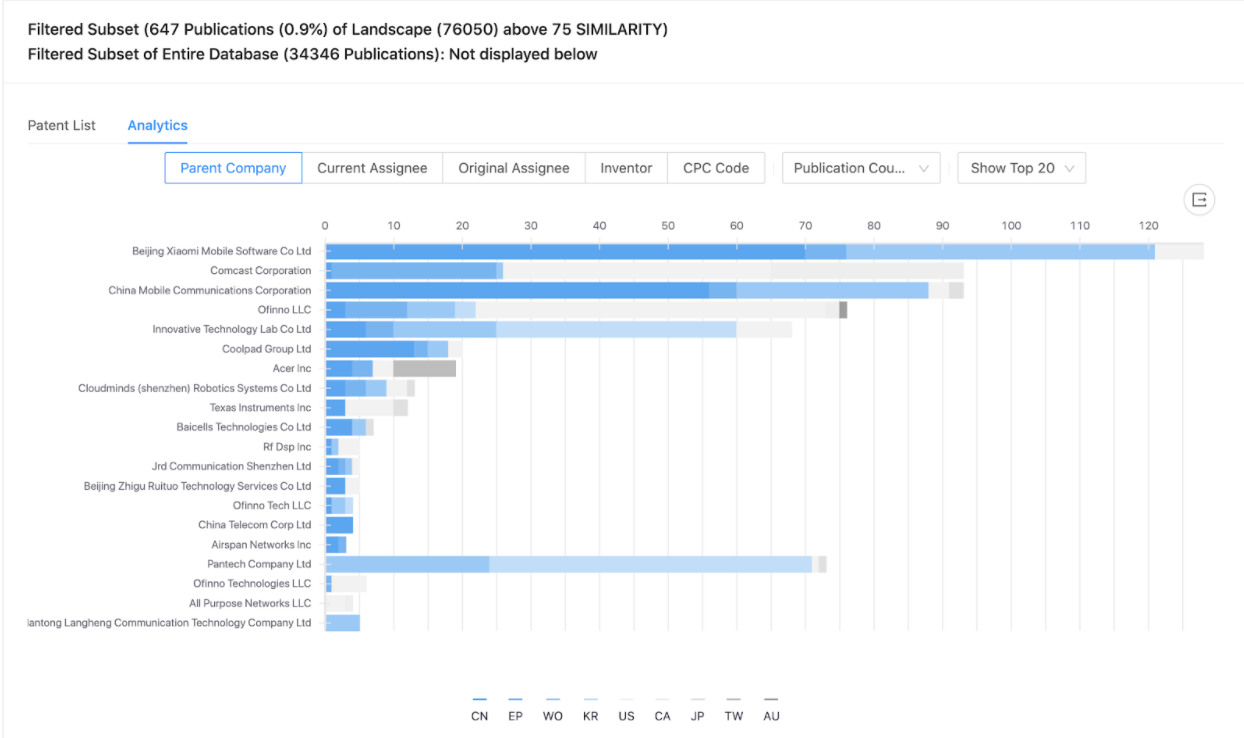
Task: Click the Beijing Xiaomi Mobile Software bar
Action: 764,251
